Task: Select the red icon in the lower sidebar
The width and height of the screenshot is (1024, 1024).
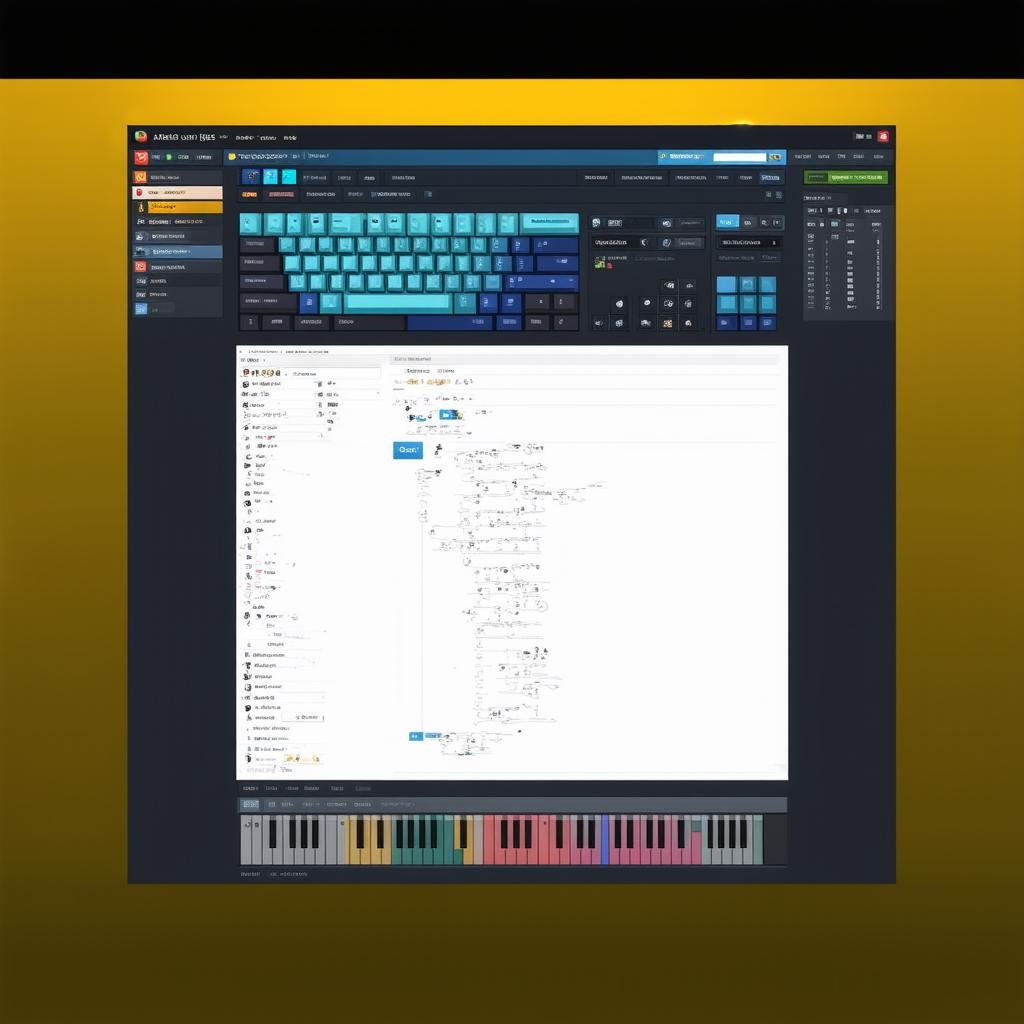Action: click(x=141, y=267)
